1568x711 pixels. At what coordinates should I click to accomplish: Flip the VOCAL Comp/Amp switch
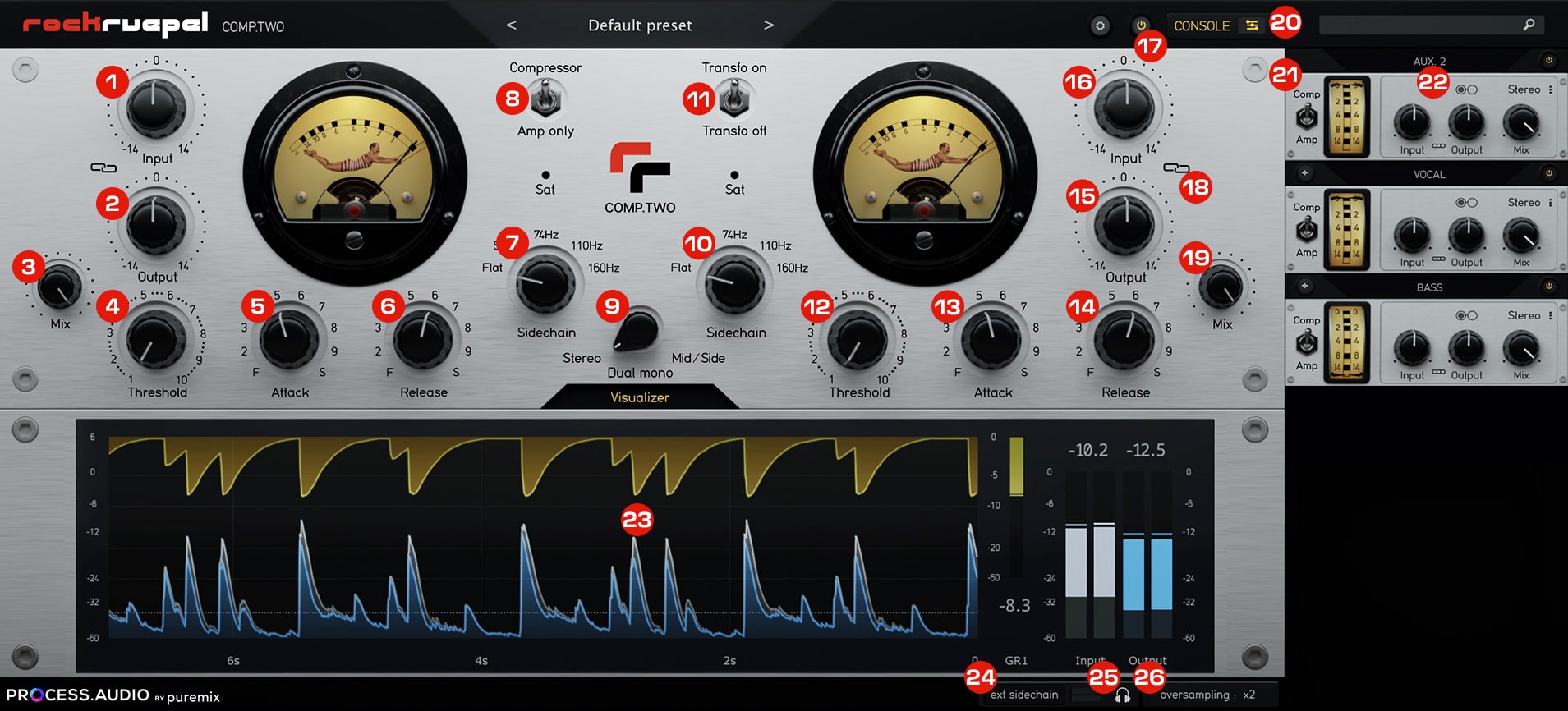click(x=1307, y=231)
